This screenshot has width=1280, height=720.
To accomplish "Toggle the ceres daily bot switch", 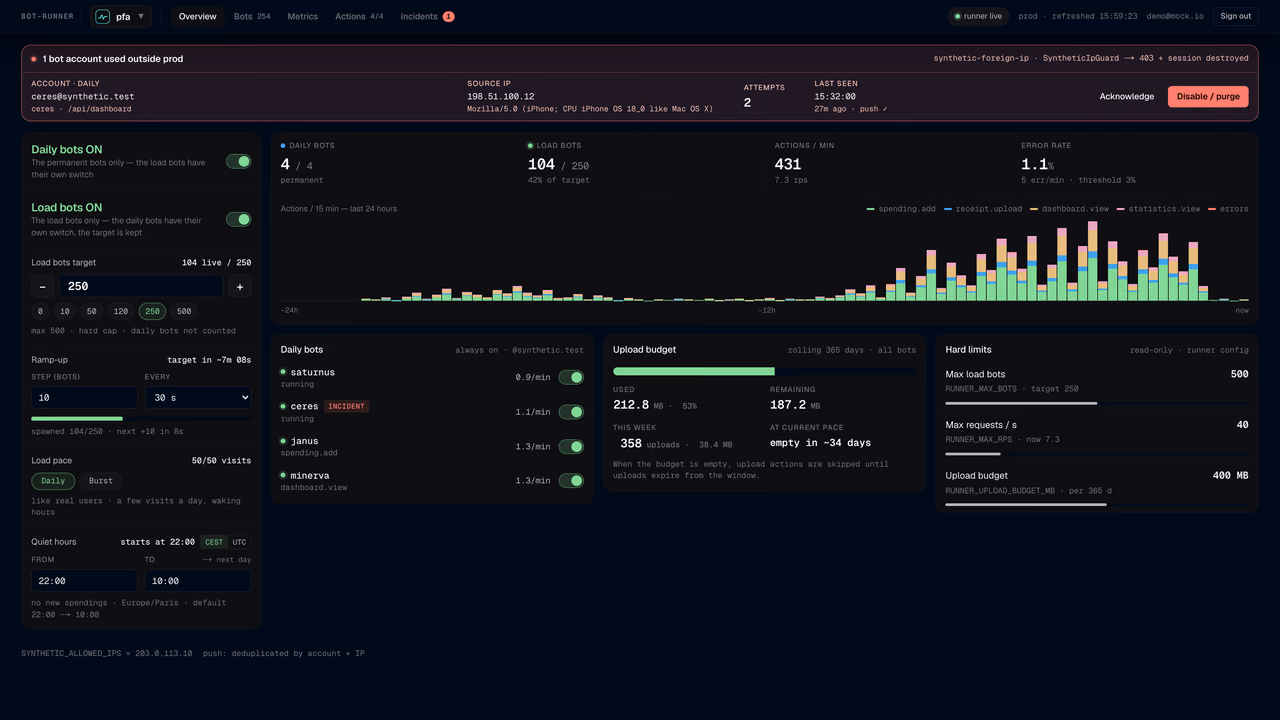I will tap(571, 412).
